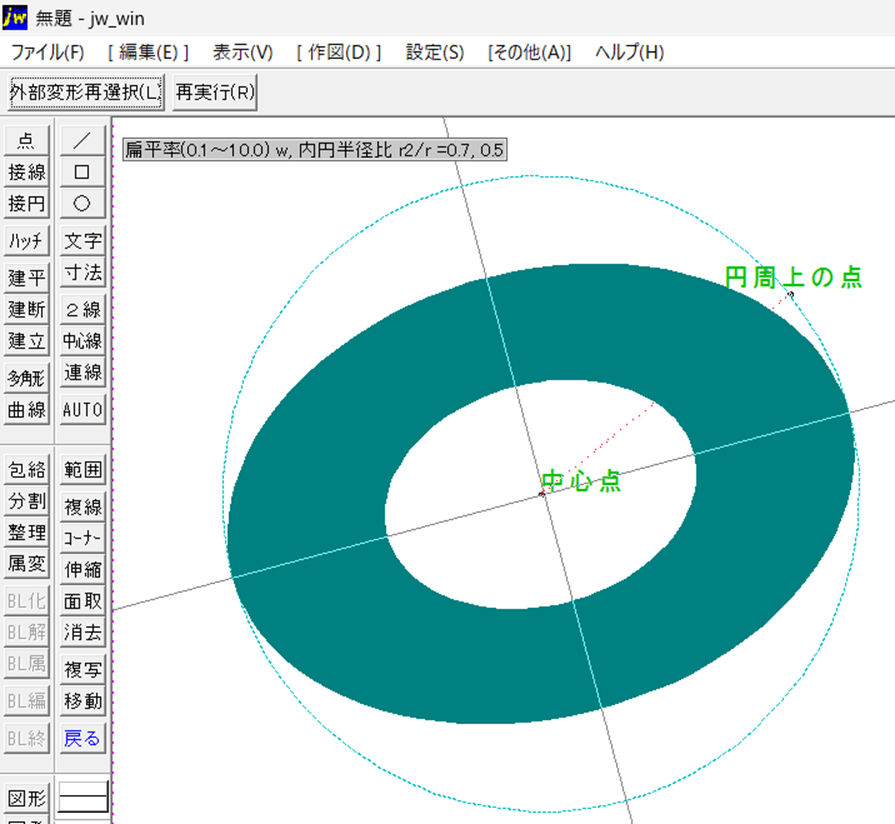Select the ○ circle drawing tool

(82, 204)
